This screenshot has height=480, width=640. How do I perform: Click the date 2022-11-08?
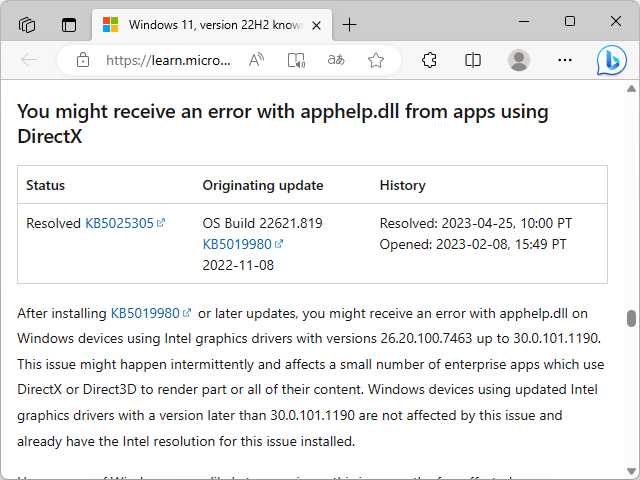[x=238, y=265]
